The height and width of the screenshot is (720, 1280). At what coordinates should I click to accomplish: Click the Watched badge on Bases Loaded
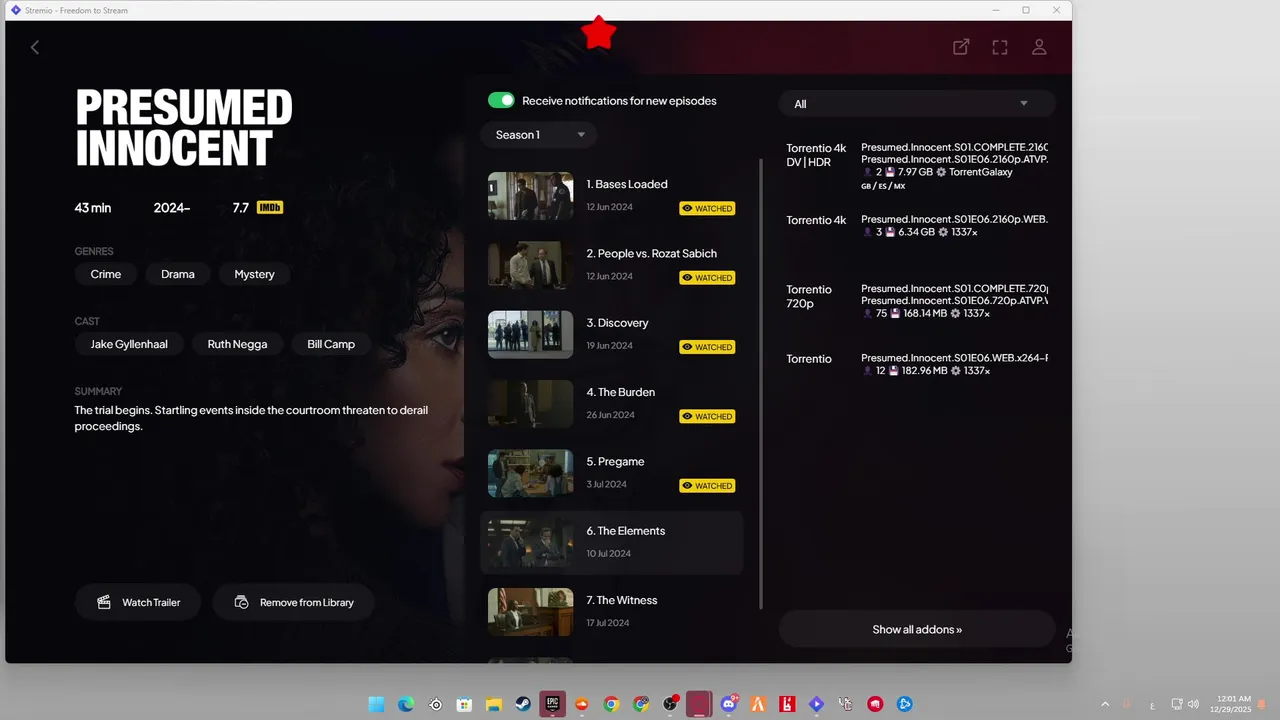(707, 208)
